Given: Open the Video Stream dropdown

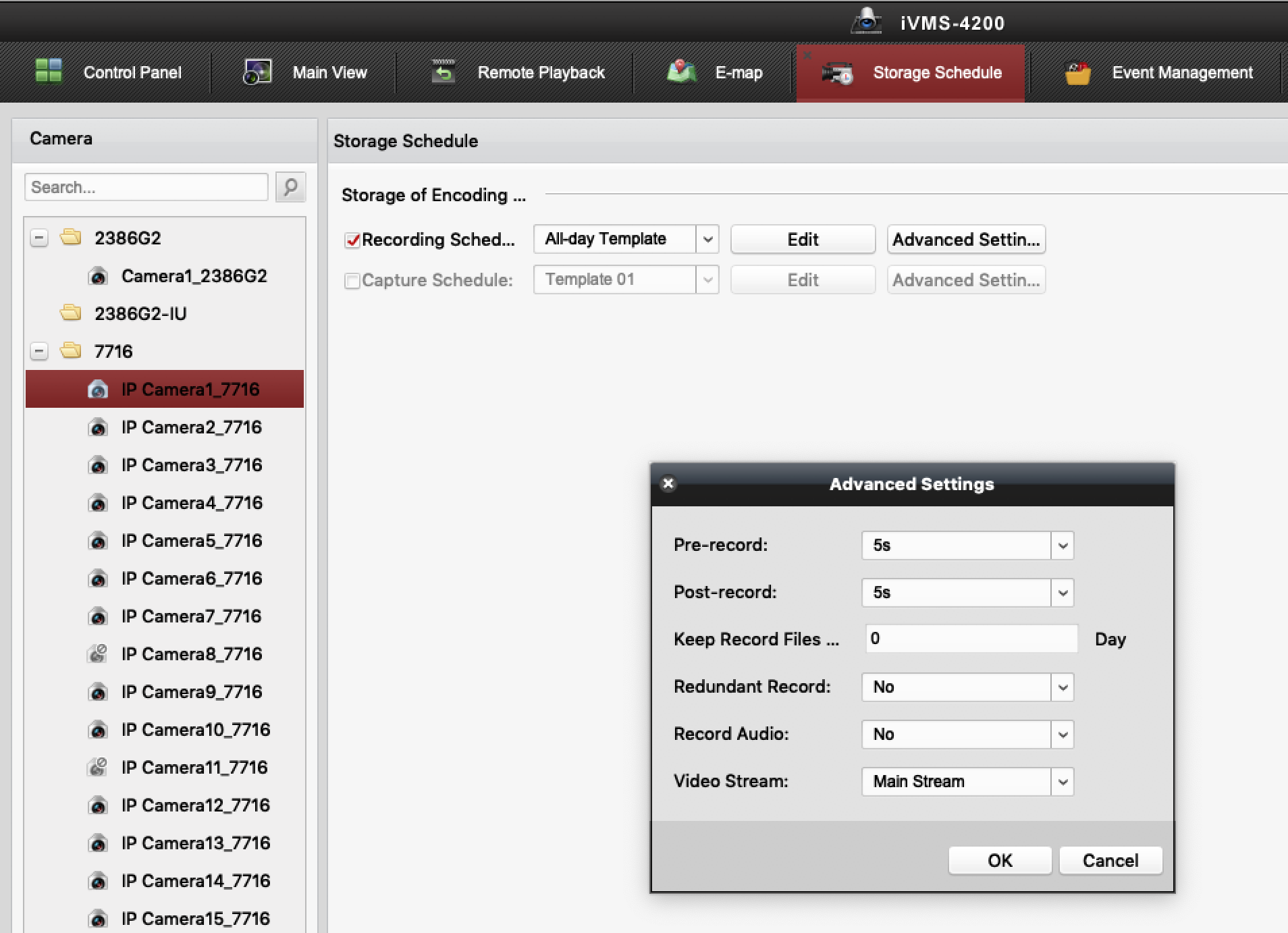Looking at the screenshot, I should (x=1062, y=782).
